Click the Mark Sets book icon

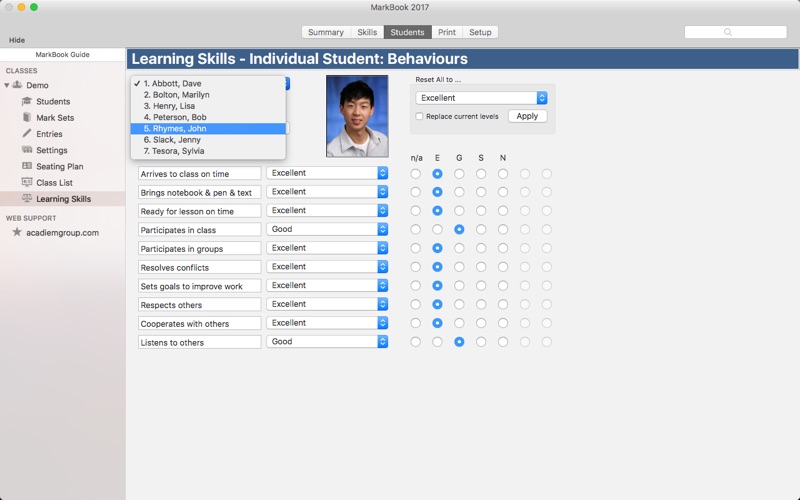coord(27,117)
